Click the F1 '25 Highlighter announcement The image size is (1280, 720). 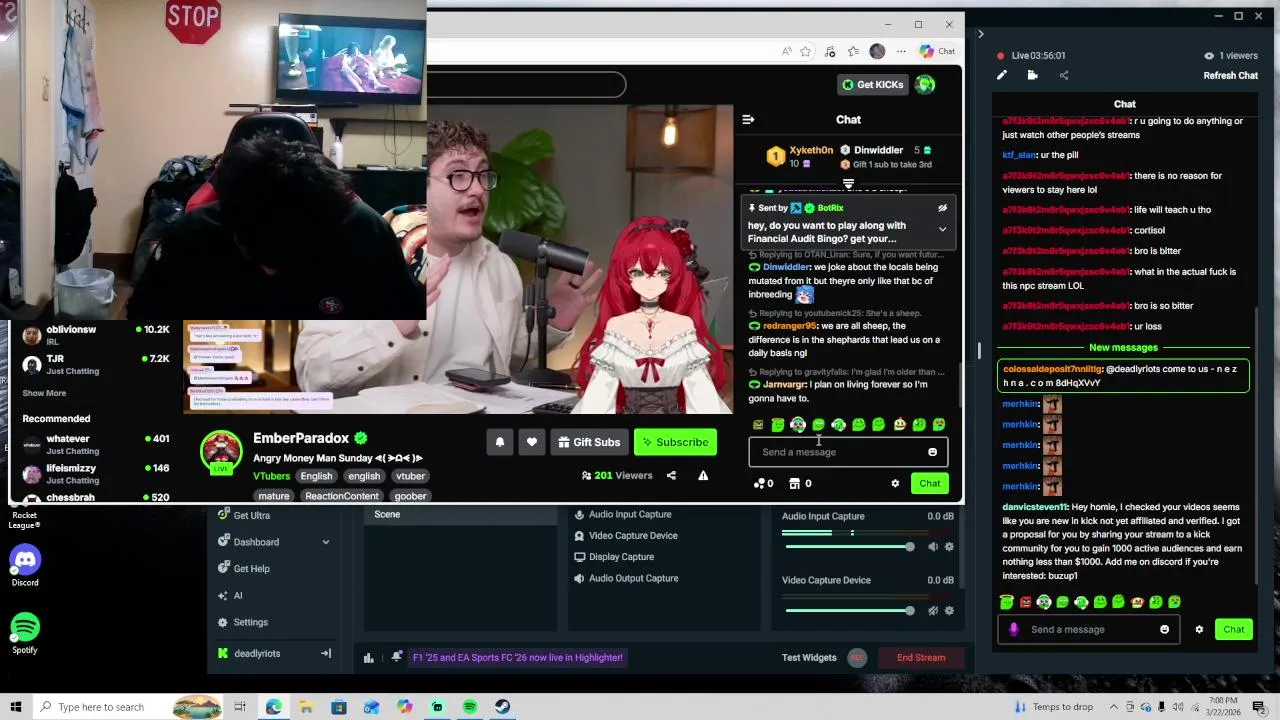point(517,658)
